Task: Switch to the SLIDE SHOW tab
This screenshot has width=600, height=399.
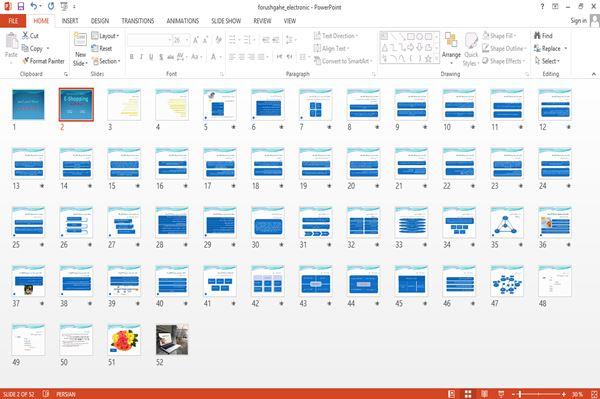Action: coord(226,21)
